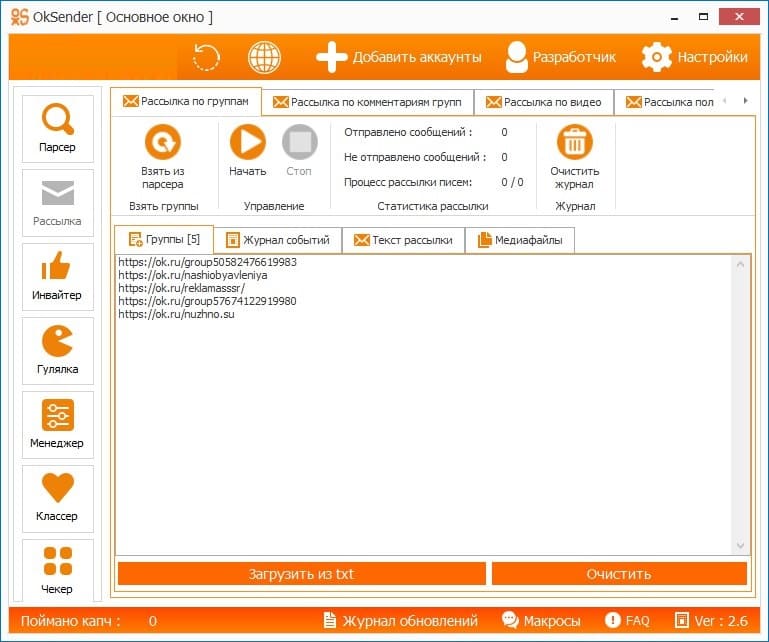Open the Менеджер sidebar tool
This screenshot has width=769, height=642.
[x=57, y=424]
